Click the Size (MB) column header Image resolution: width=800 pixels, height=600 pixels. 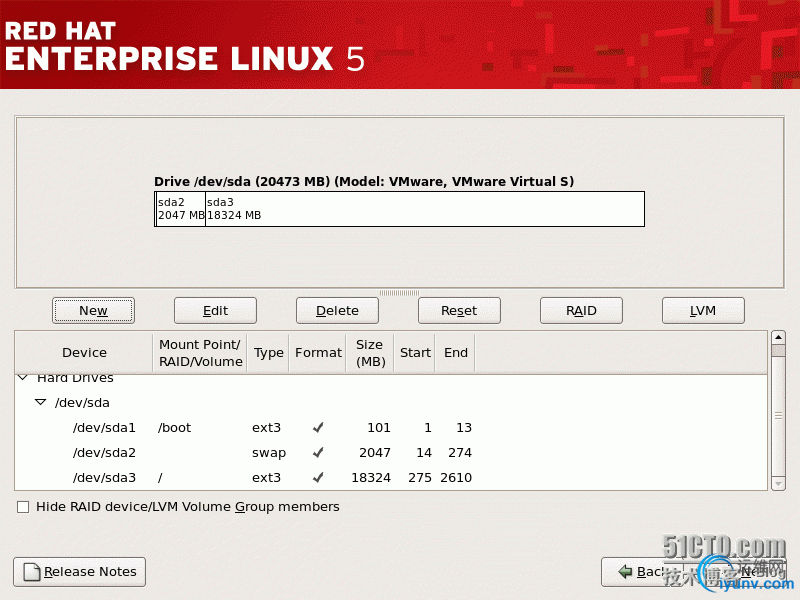pos(370,353)
